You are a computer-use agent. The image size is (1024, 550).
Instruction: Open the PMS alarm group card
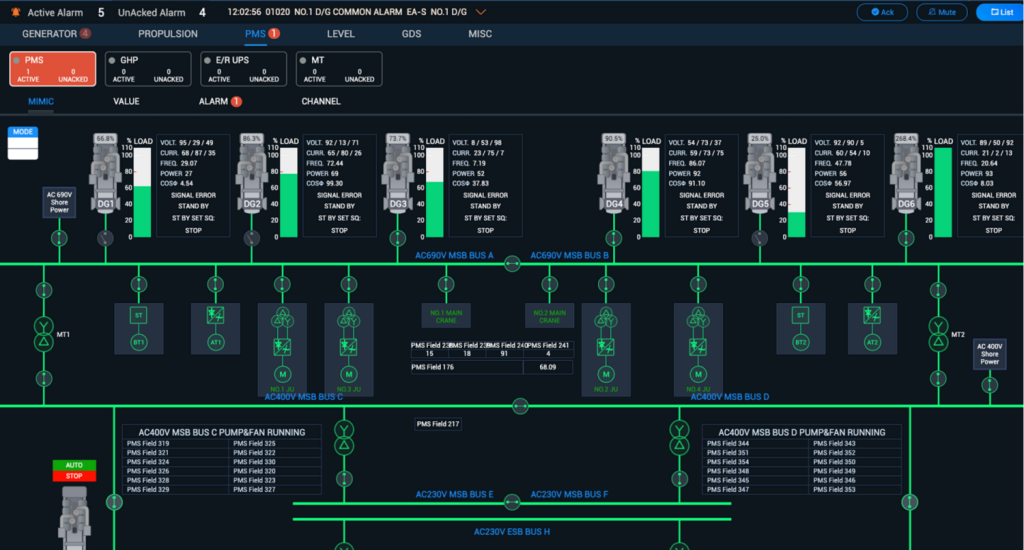pyautogui.click(x=52, y=69)
